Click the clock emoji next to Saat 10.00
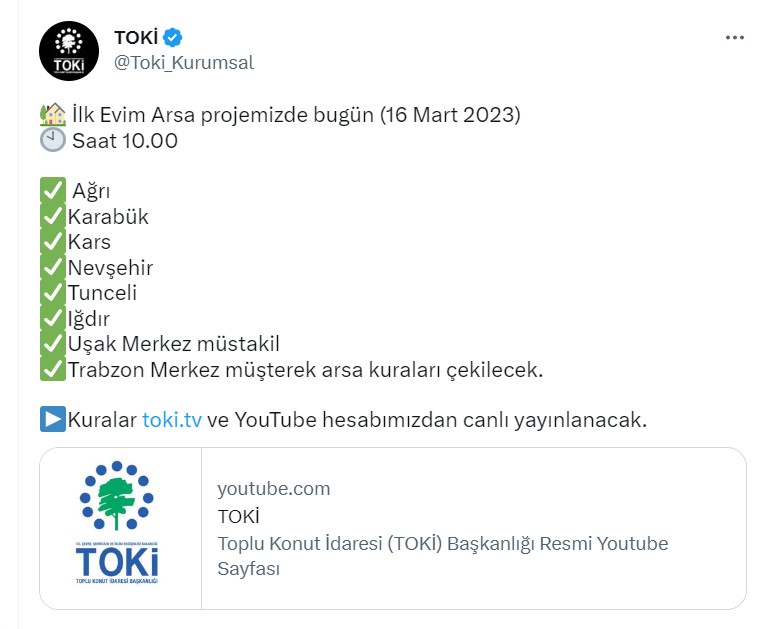Screen dimensions: 765x629 coord(53,141)
